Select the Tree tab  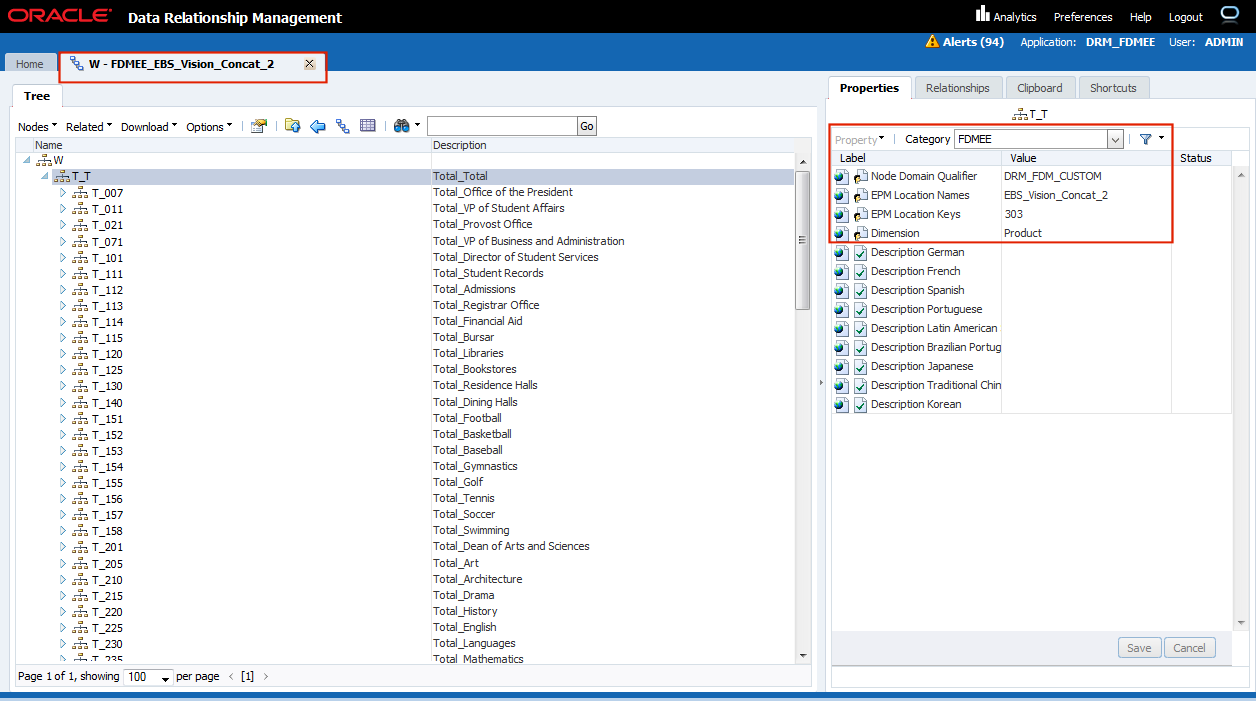pos(37,96)
